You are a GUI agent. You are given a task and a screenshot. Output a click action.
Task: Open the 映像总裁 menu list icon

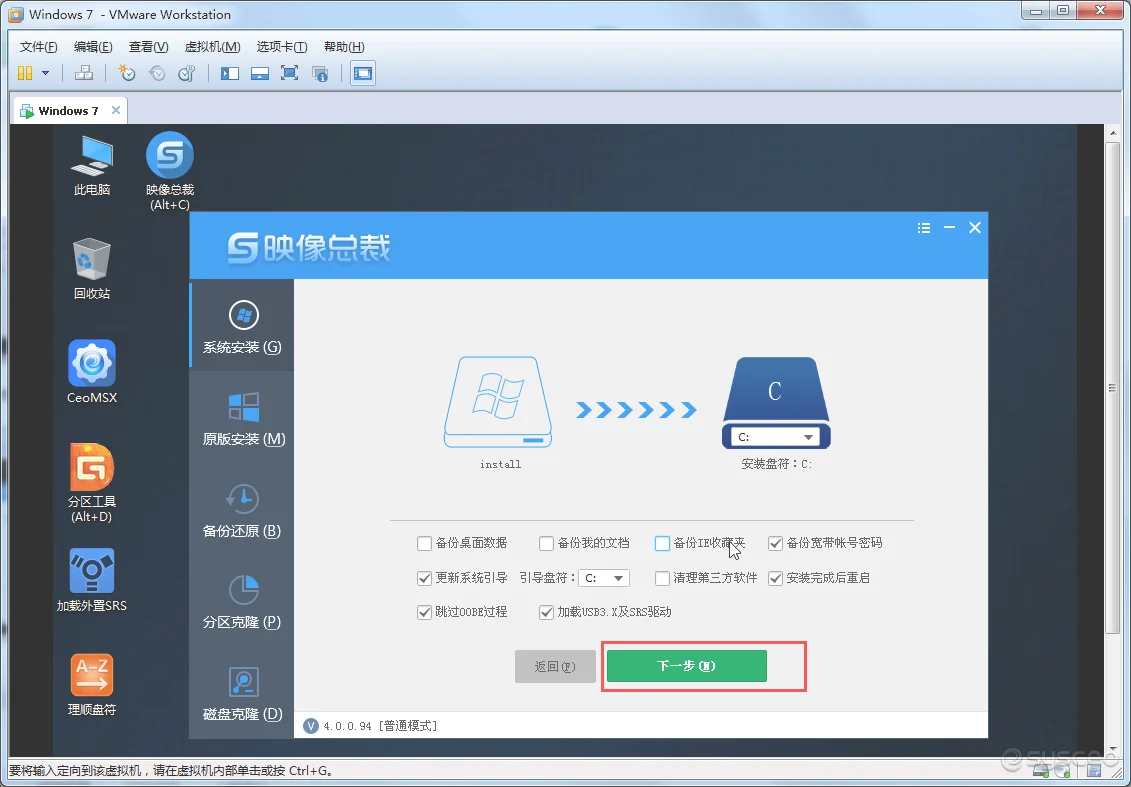[923, 228]
